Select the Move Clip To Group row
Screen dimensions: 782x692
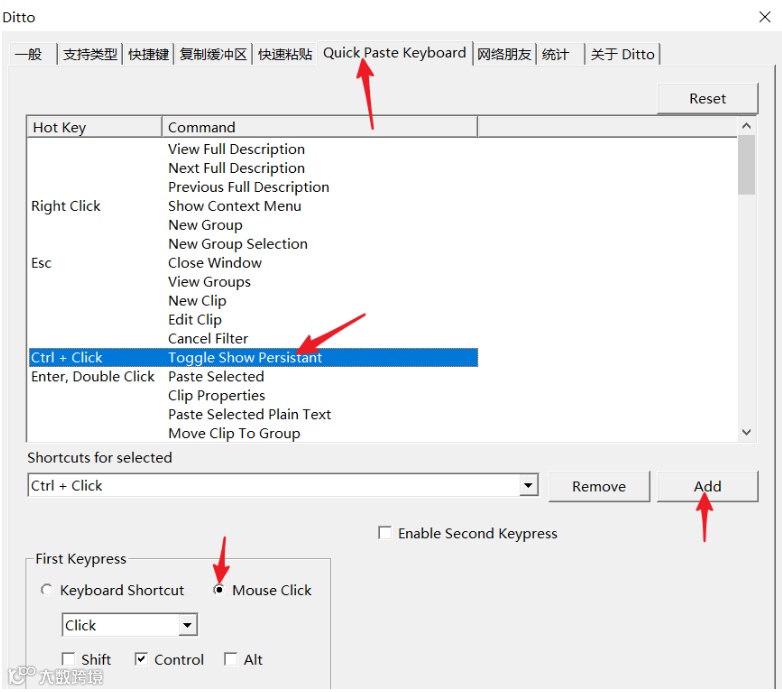click(253, 433)
